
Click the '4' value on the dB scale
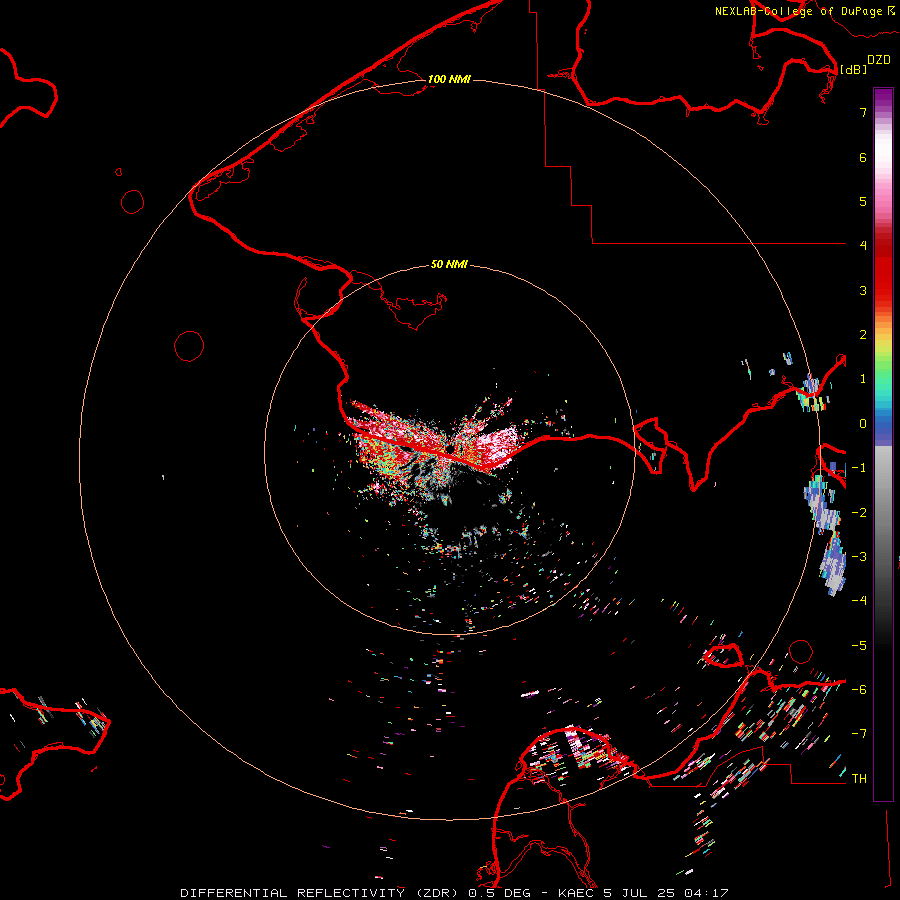pos(863,246)
